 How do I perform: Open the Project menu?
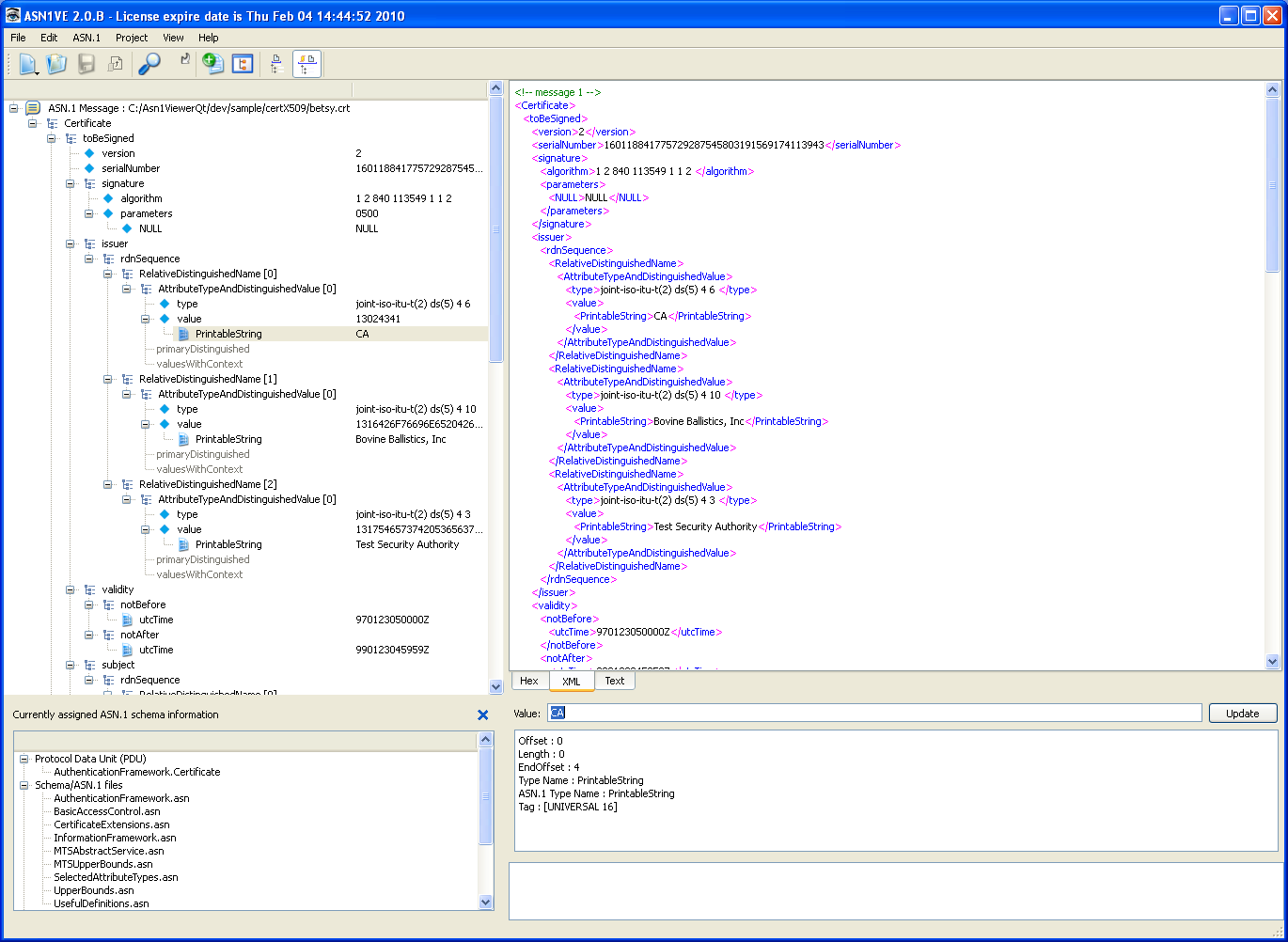click(x=131, y=38)
